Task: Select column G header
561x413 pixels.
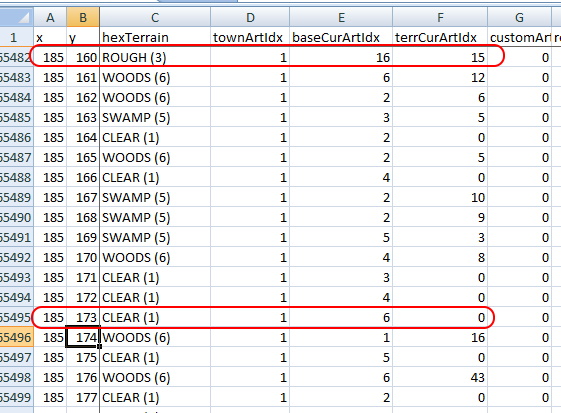Action: 519,17
